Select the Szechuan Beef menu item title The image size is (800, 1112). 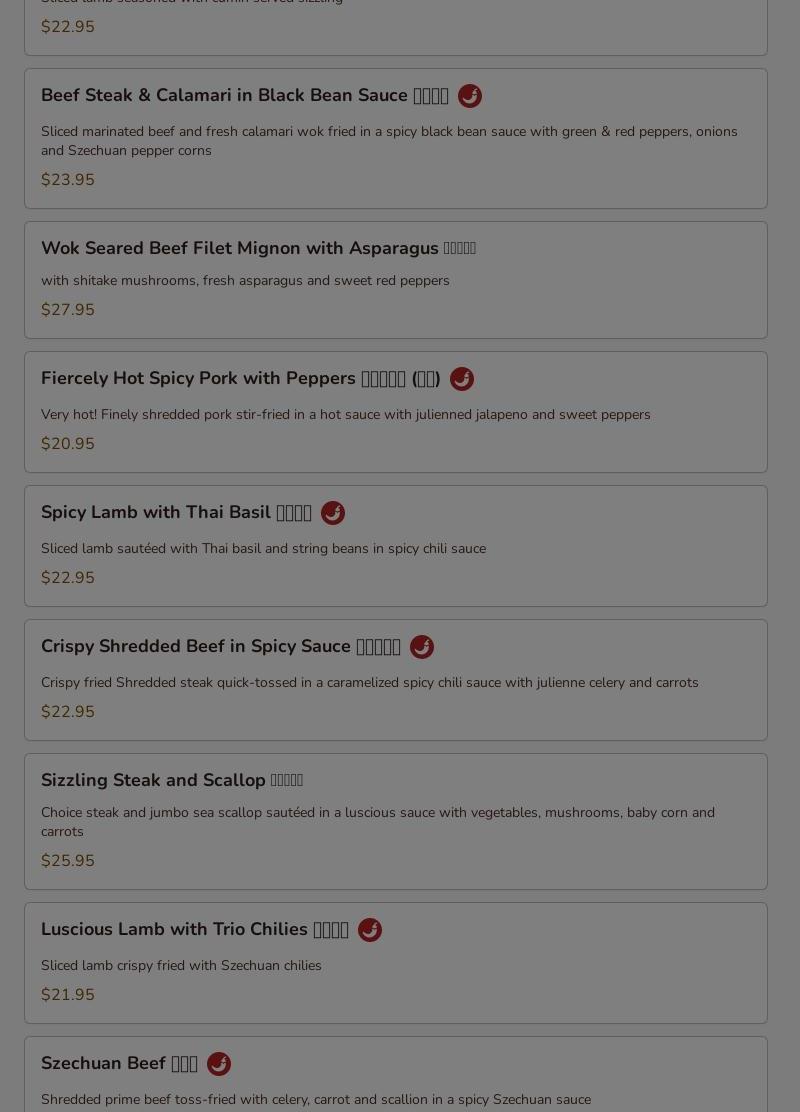(x=119, y=1063)
